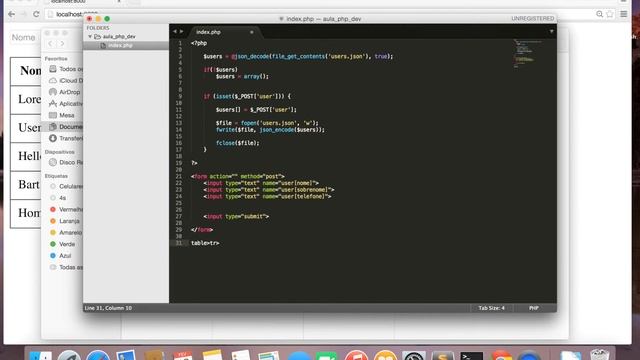640x360 pixels.
Task: Open Transferências in Finder sidebar
Action: [65, 138]
